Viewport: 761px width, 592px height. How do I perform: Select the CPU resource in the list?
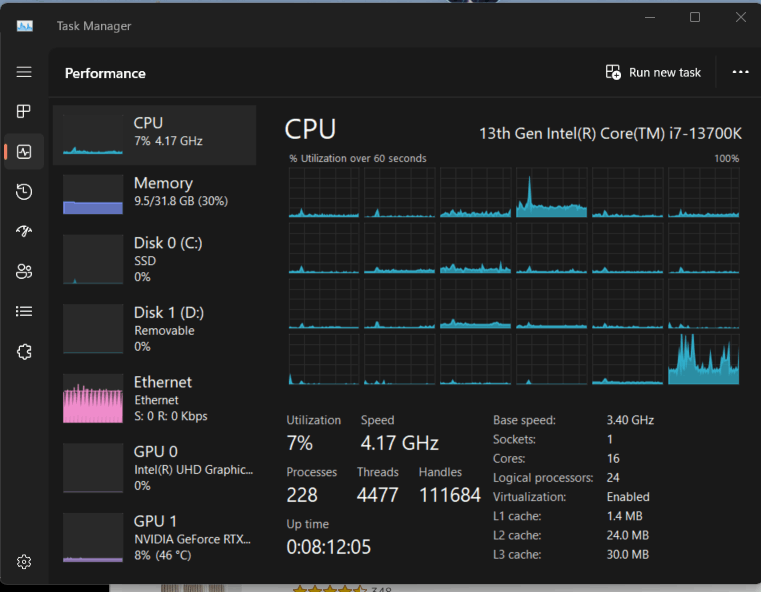coord(154,135)
